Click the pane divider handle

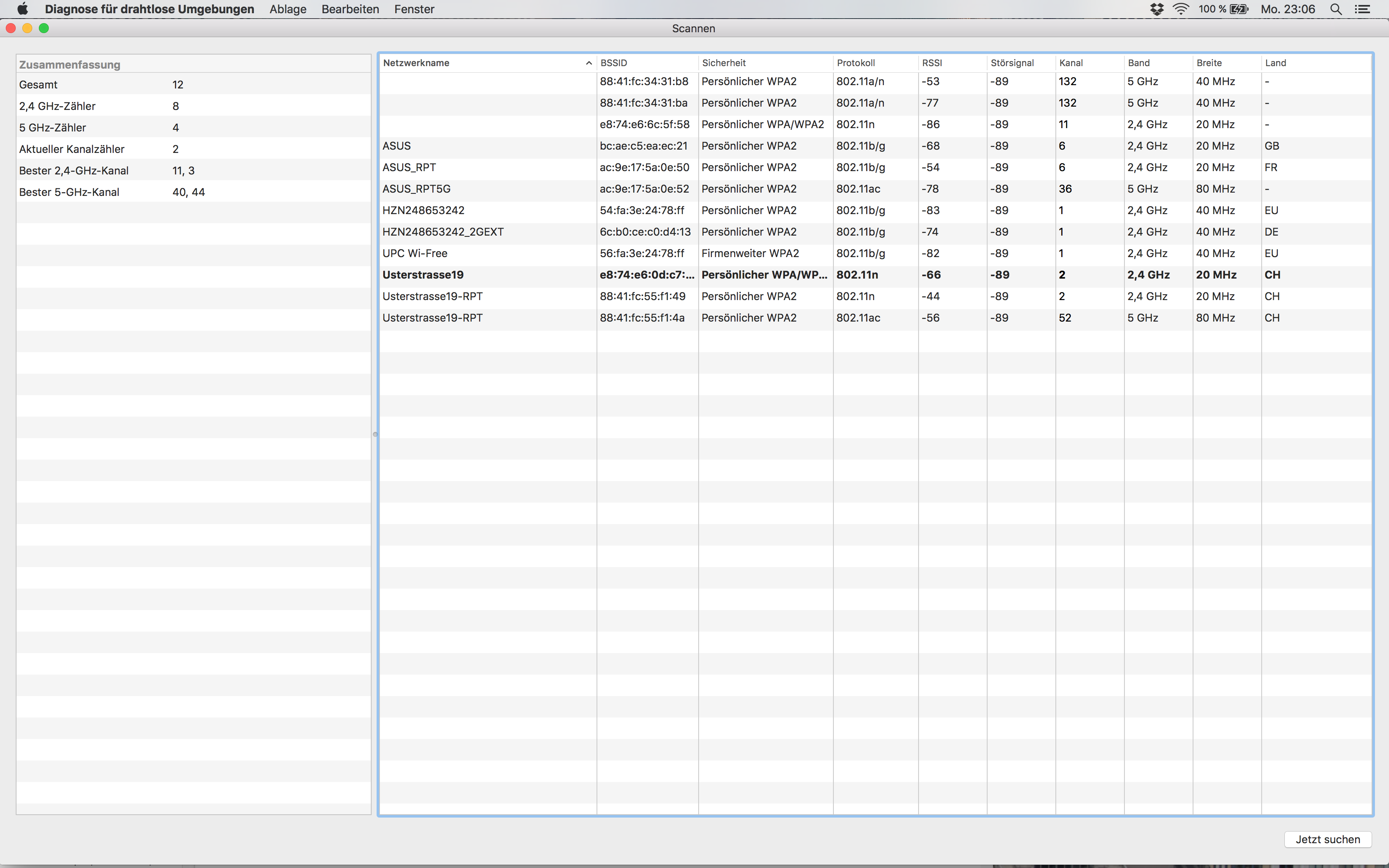(x=375, y=434)
